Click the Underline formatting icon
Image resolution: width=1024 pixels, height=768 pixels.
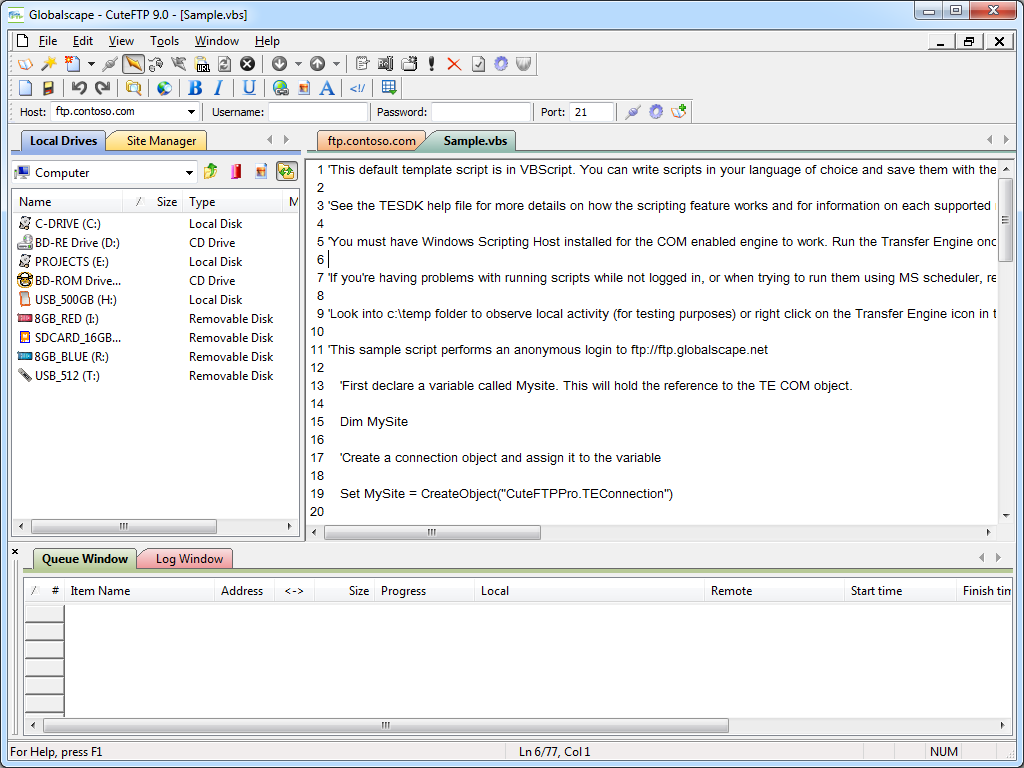[249, 88]
